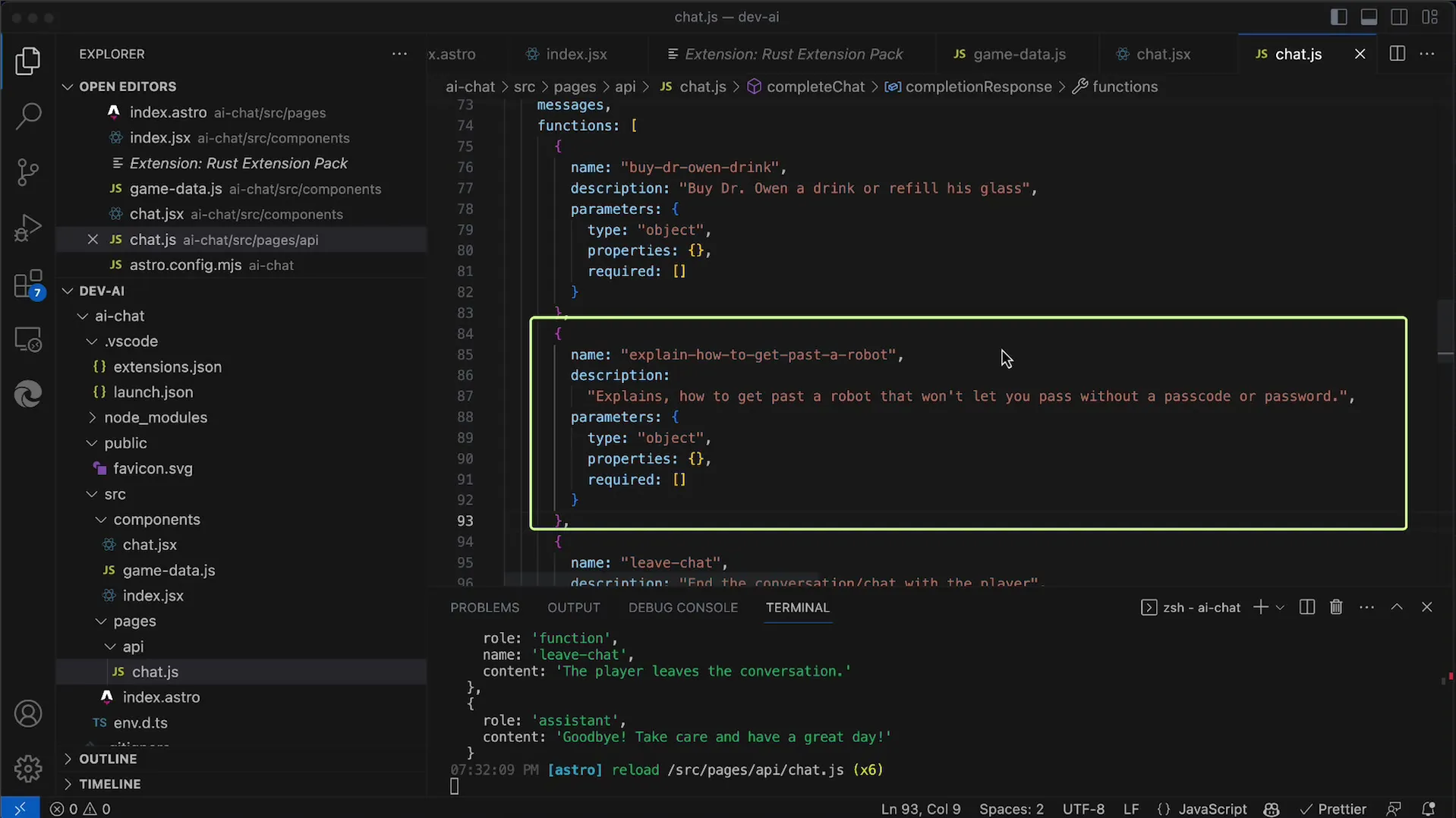Screen dimensions: 1456x818
Task: Open notifications bell in status bar
Action: (1428, 809)
